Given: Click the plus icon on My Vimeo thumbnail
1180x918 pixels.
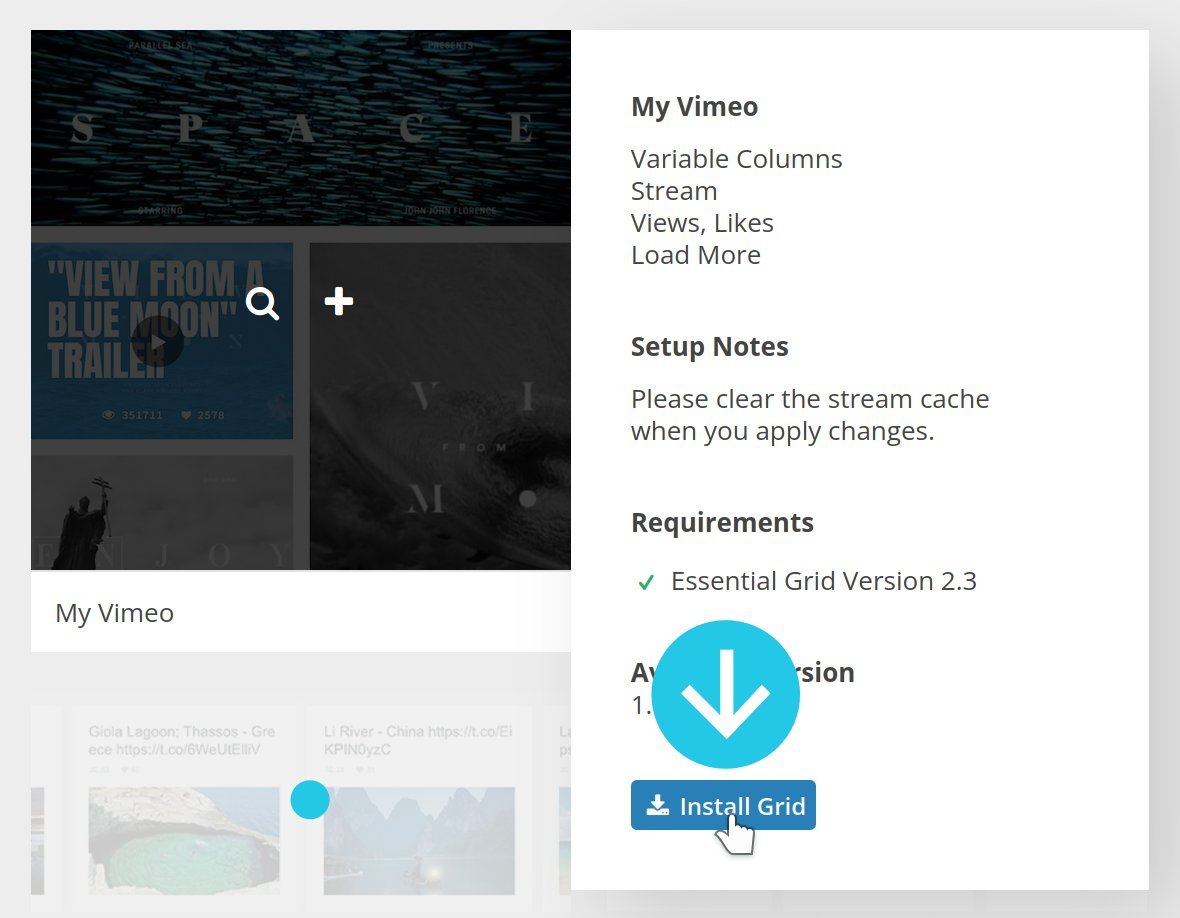Looking at the screenshot, I should pyautogui.click(x=339, y=302).
